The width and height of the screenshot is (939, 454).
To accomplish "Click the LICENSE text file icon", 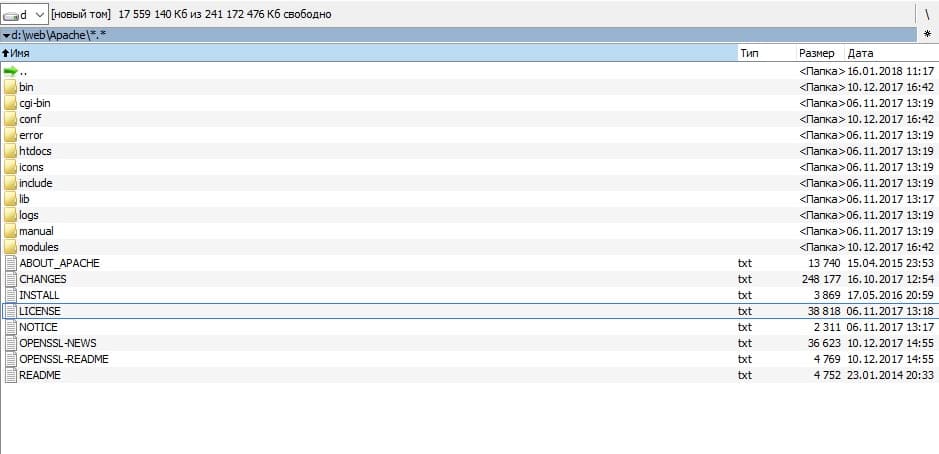I will [11, 311].
